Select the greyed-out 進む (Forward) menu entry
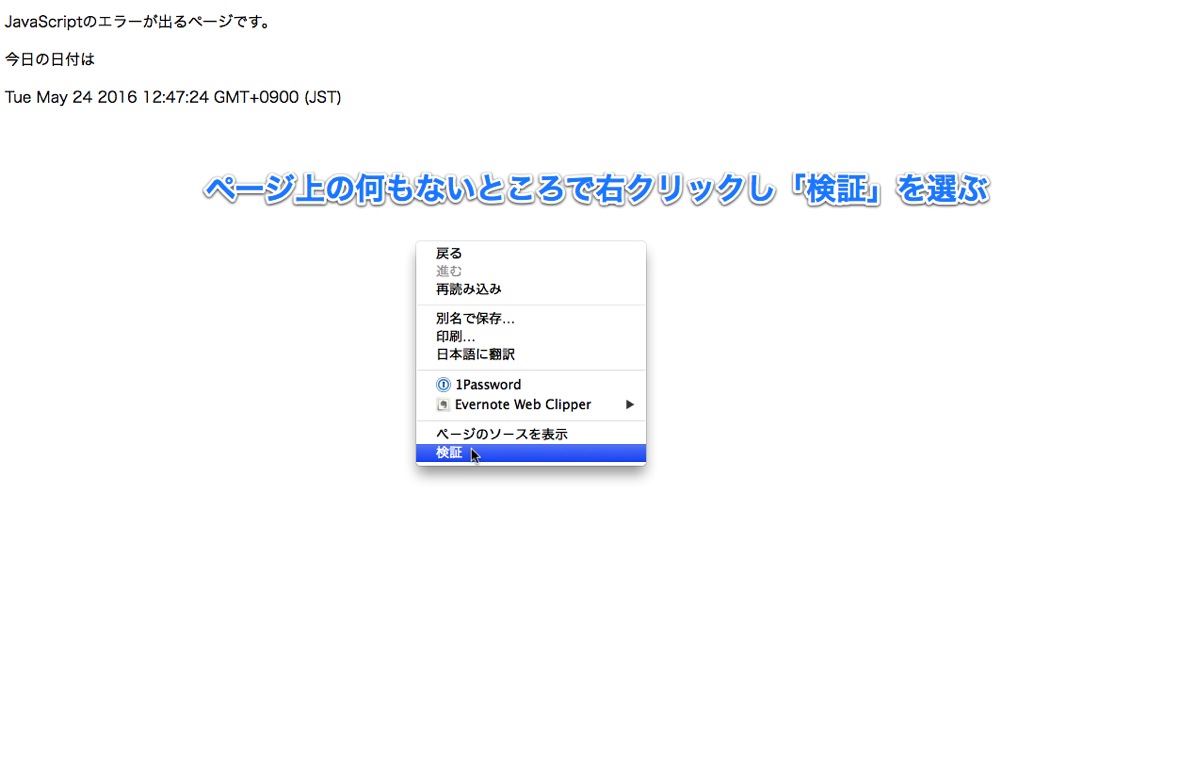Screen dimensions: 1196x758 pyautogui.click(x=531, y=271)
